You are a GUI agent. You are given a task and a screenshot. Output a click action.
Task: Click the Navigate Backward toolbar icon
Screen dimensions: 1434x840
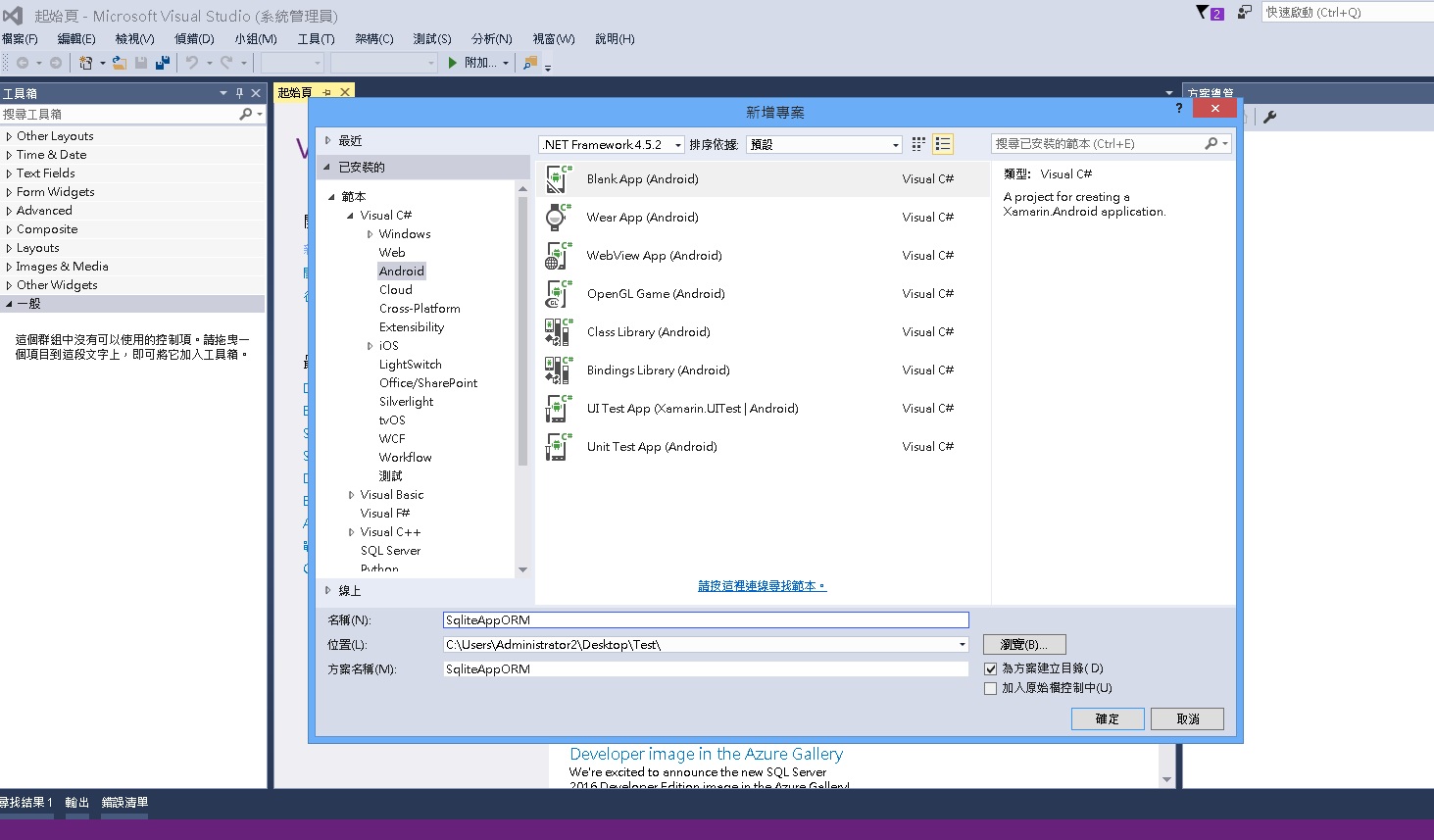click(x=22, y=63)
